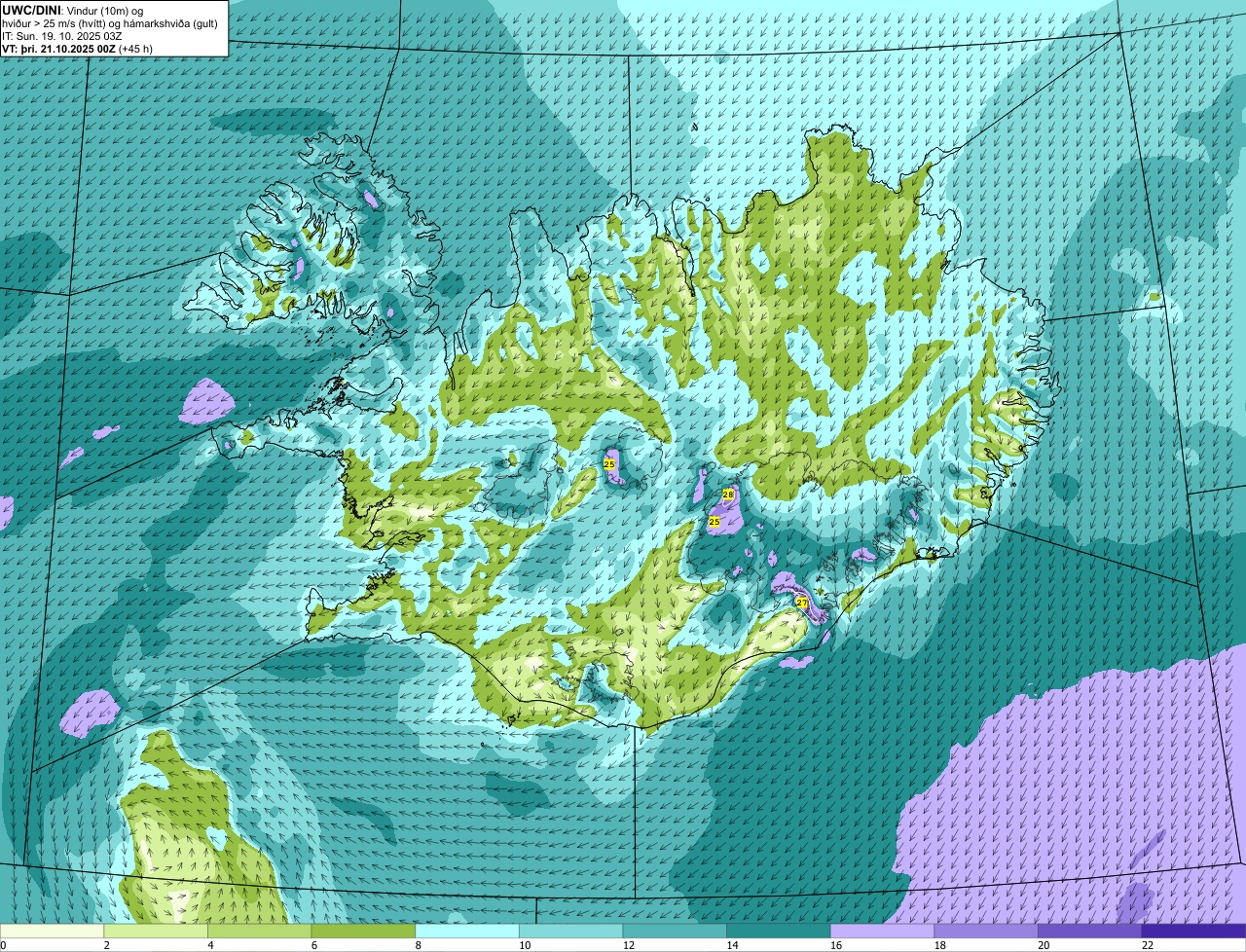
Task: Click the pale yellow 0–2 m/s legend swatch
Action: [52, 931]
